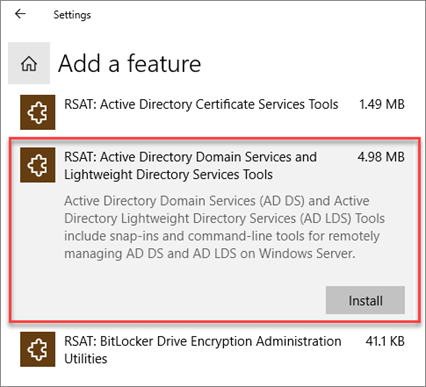Select RSAT: BitLocker Drive Encryption Administration Utilities
426x387 pixels.
click(x=203, y=350)
